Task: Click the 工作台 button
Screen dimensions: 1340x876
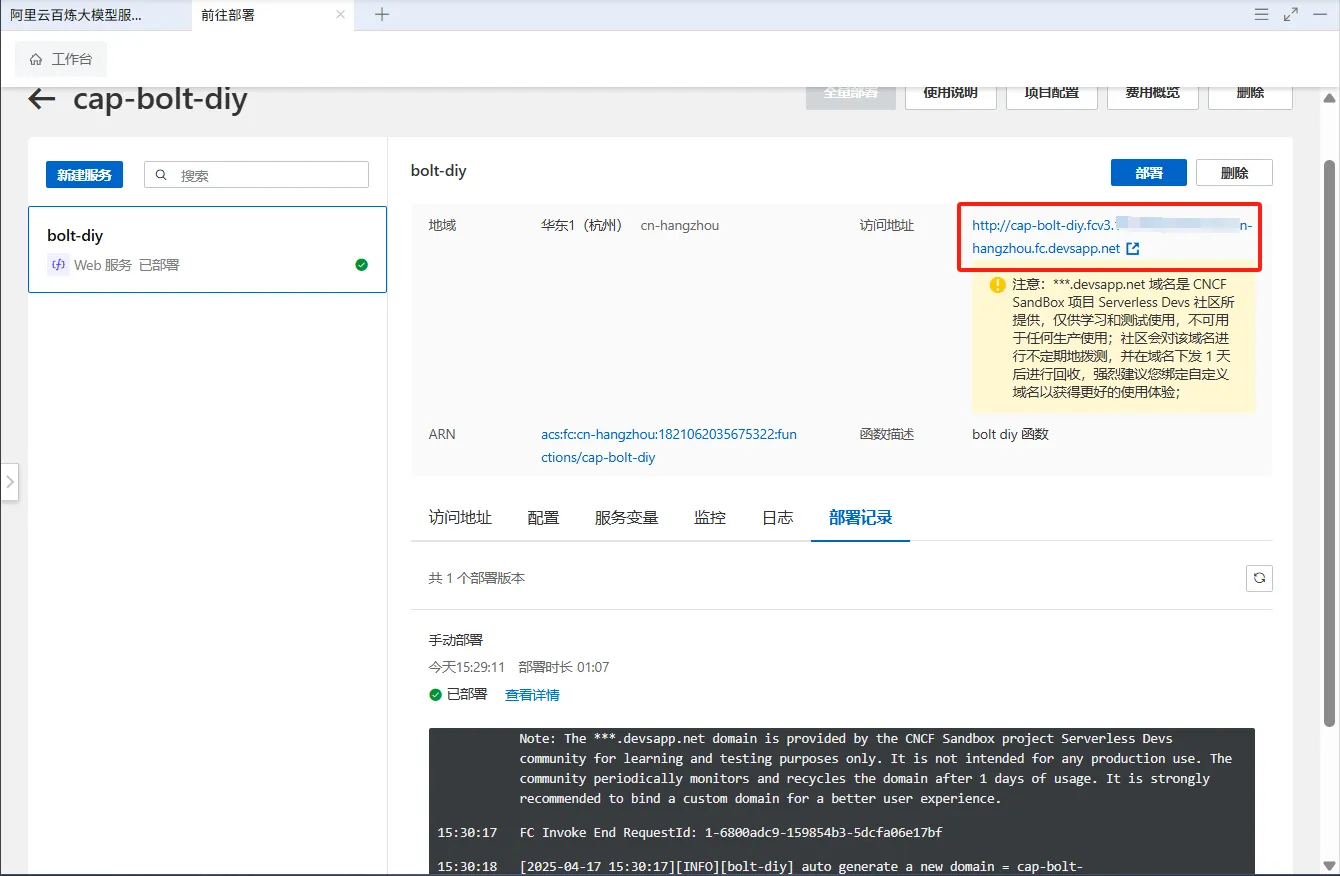Action: coord(61,59)
